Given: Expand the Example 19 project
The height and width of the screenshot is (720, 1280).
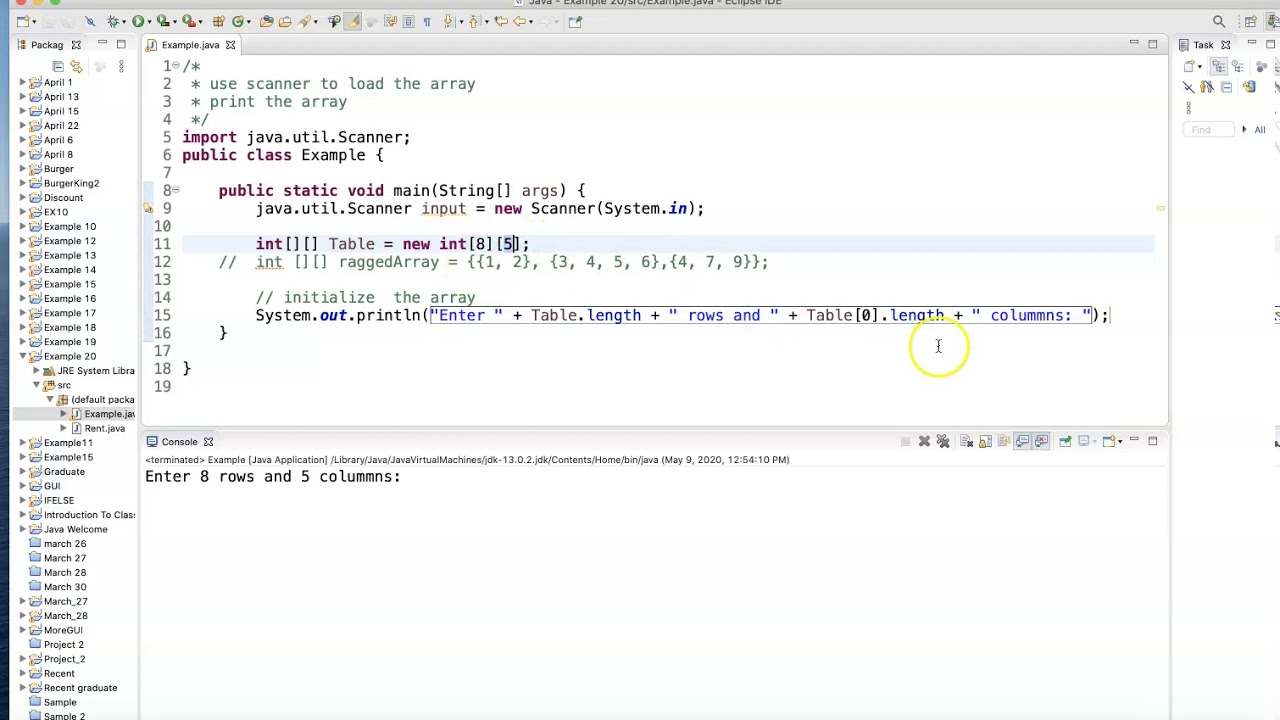Looking at the screenshot, I should [23, 342].
